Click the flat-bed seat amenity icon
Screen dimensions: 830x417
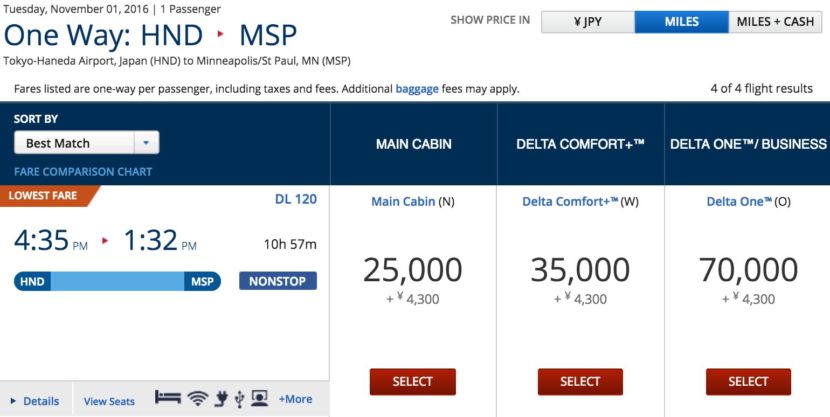point(168,398)
